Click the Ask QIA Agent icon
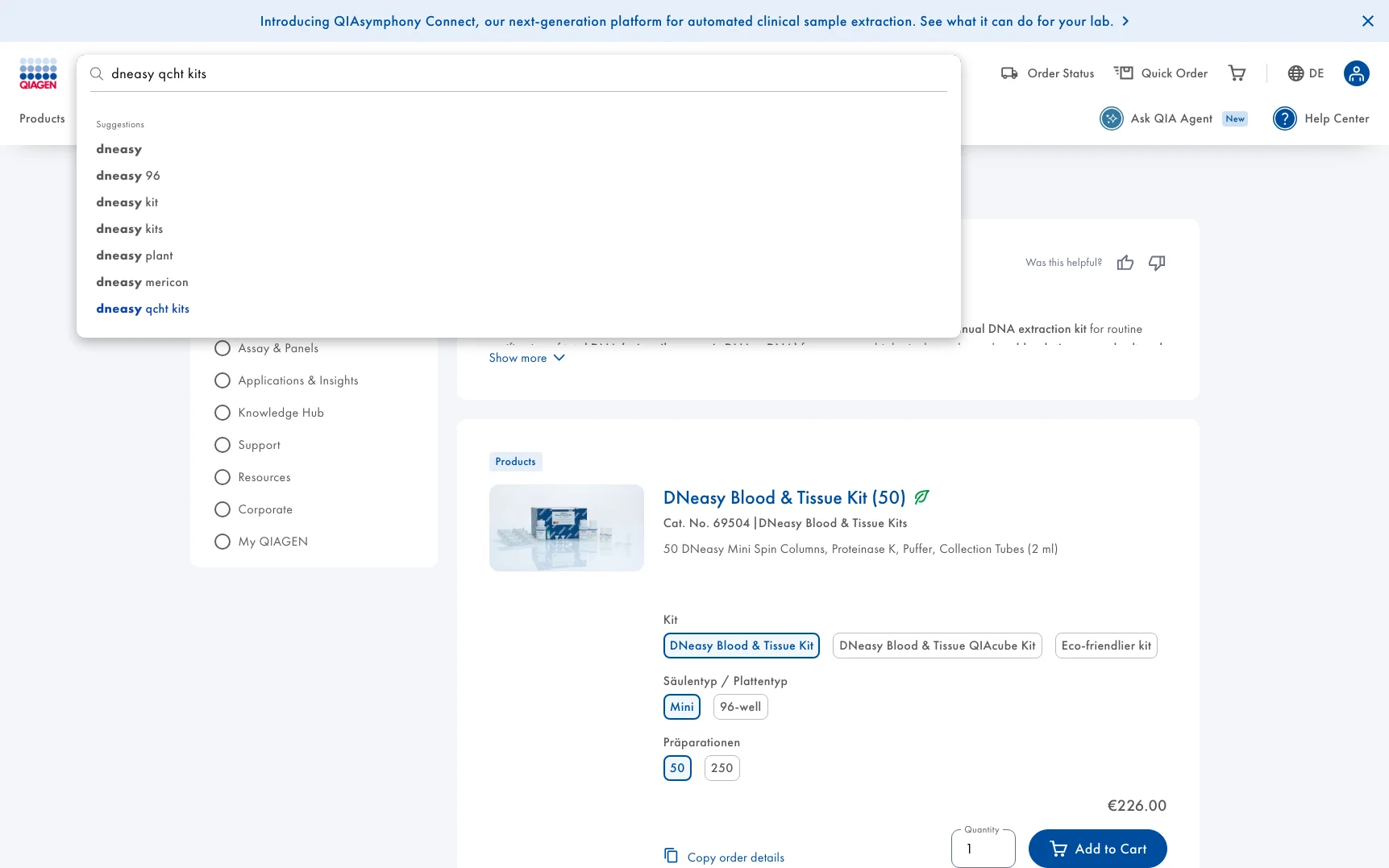This screenshot has width=1389, height=868. (x=1112, y=118)
